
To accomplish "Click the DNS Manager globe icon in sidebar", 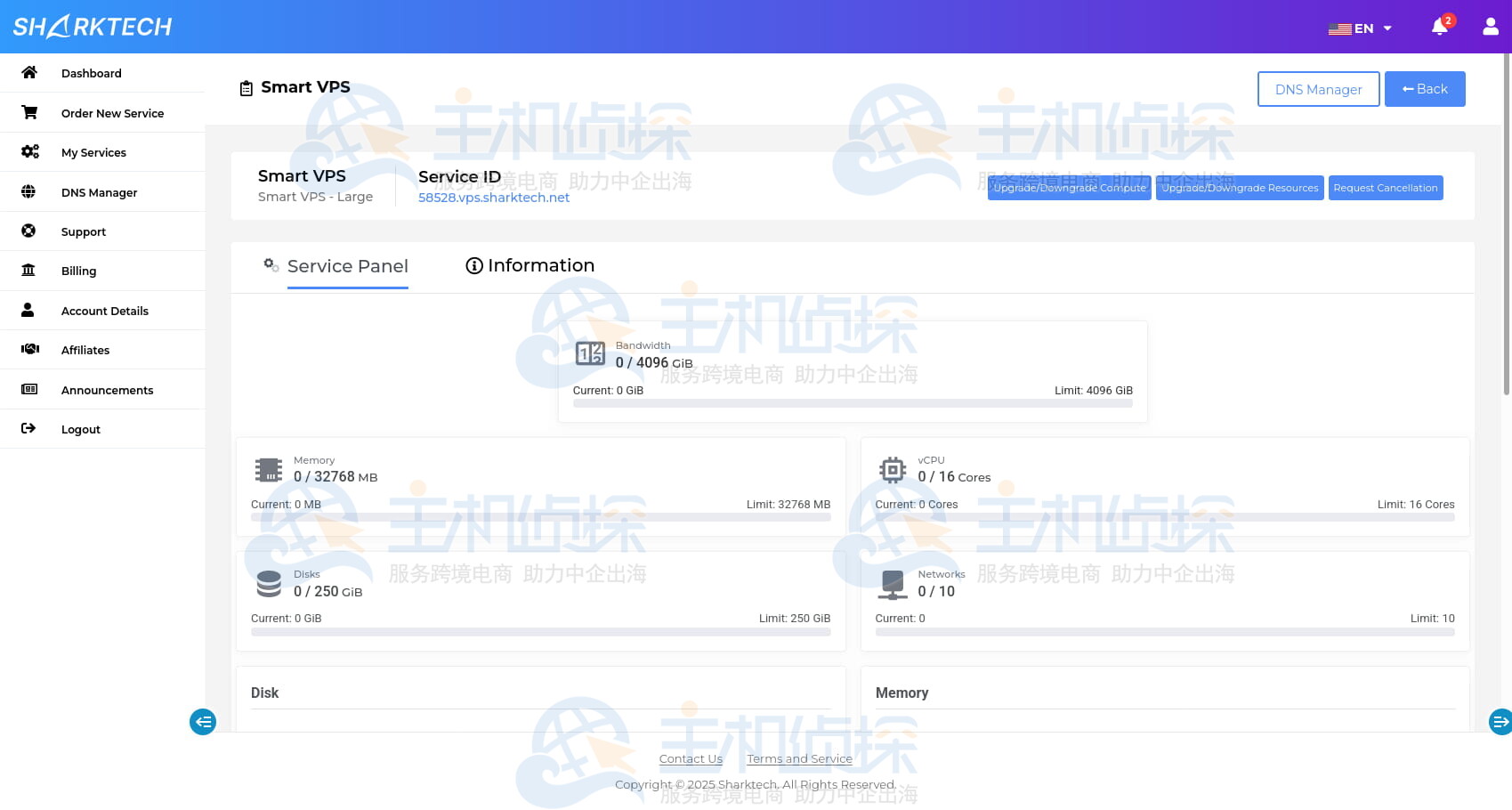I will pos(28,191).
